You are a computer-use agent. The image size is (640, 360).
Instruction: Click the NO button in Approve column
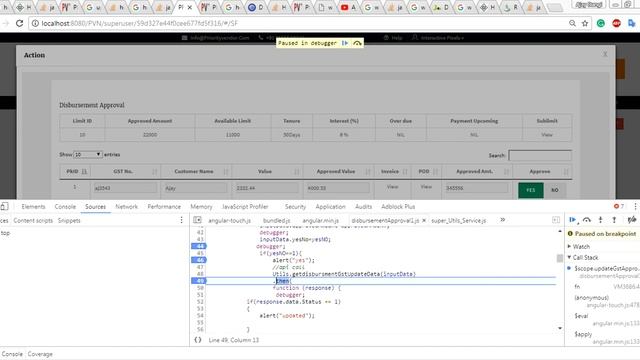(x=555, y=190)
